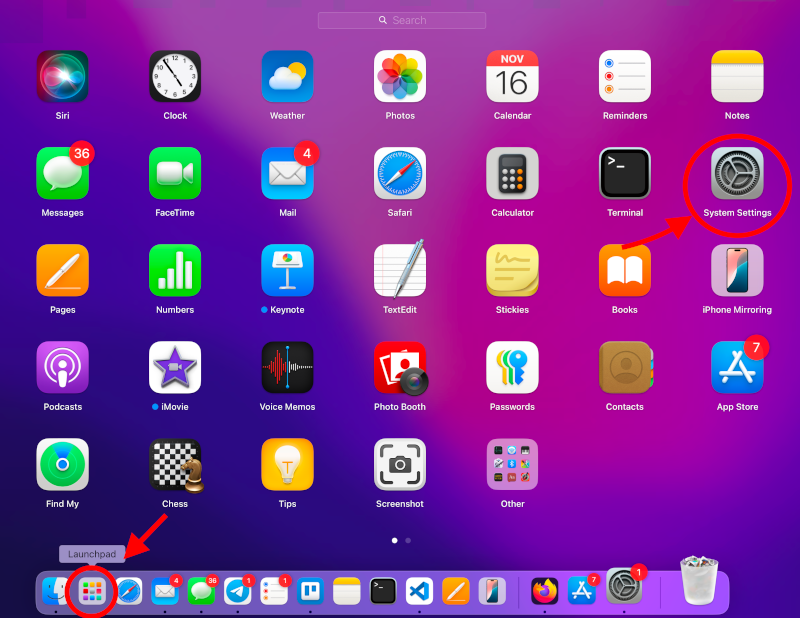800x618 pixels.
Task: Open Terminal in the Launchpad grid
Action: point(625,173)
